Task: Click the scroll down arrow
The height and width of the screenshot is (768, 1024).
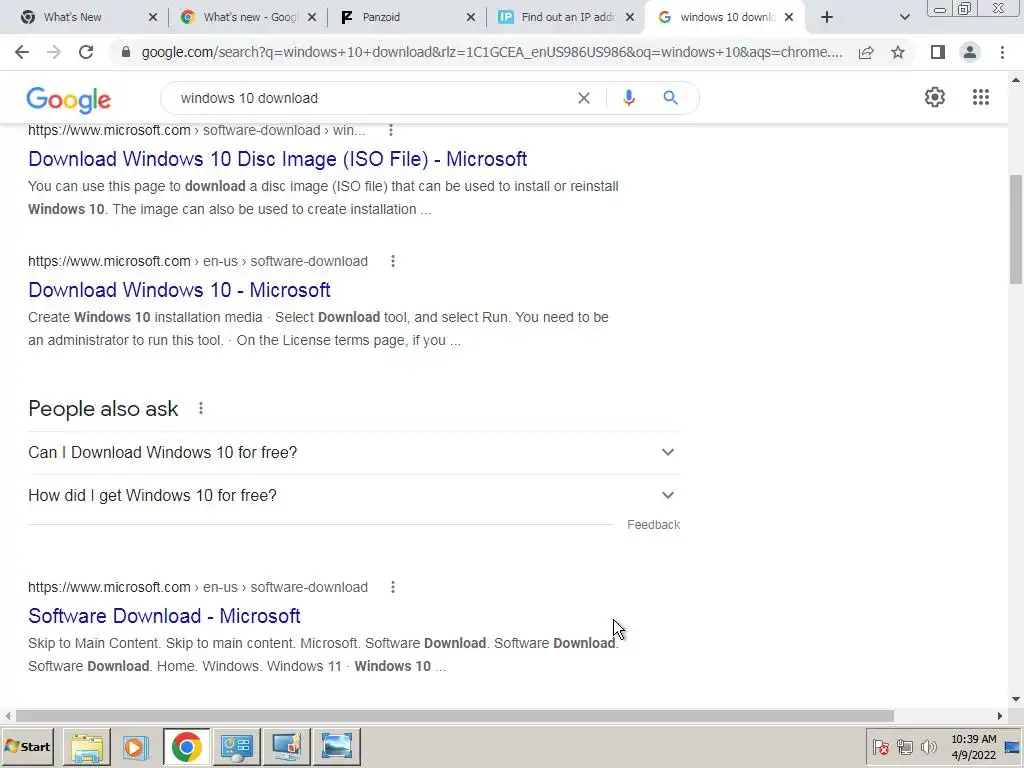Action: coord(1015,699)
